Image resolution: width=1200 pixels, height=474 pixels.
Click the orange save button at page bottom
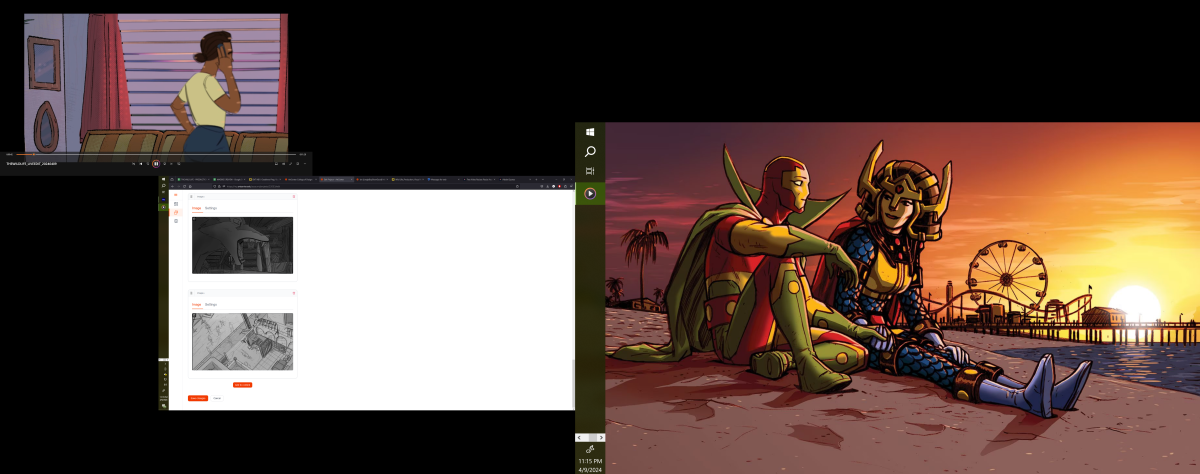[198, 398]
